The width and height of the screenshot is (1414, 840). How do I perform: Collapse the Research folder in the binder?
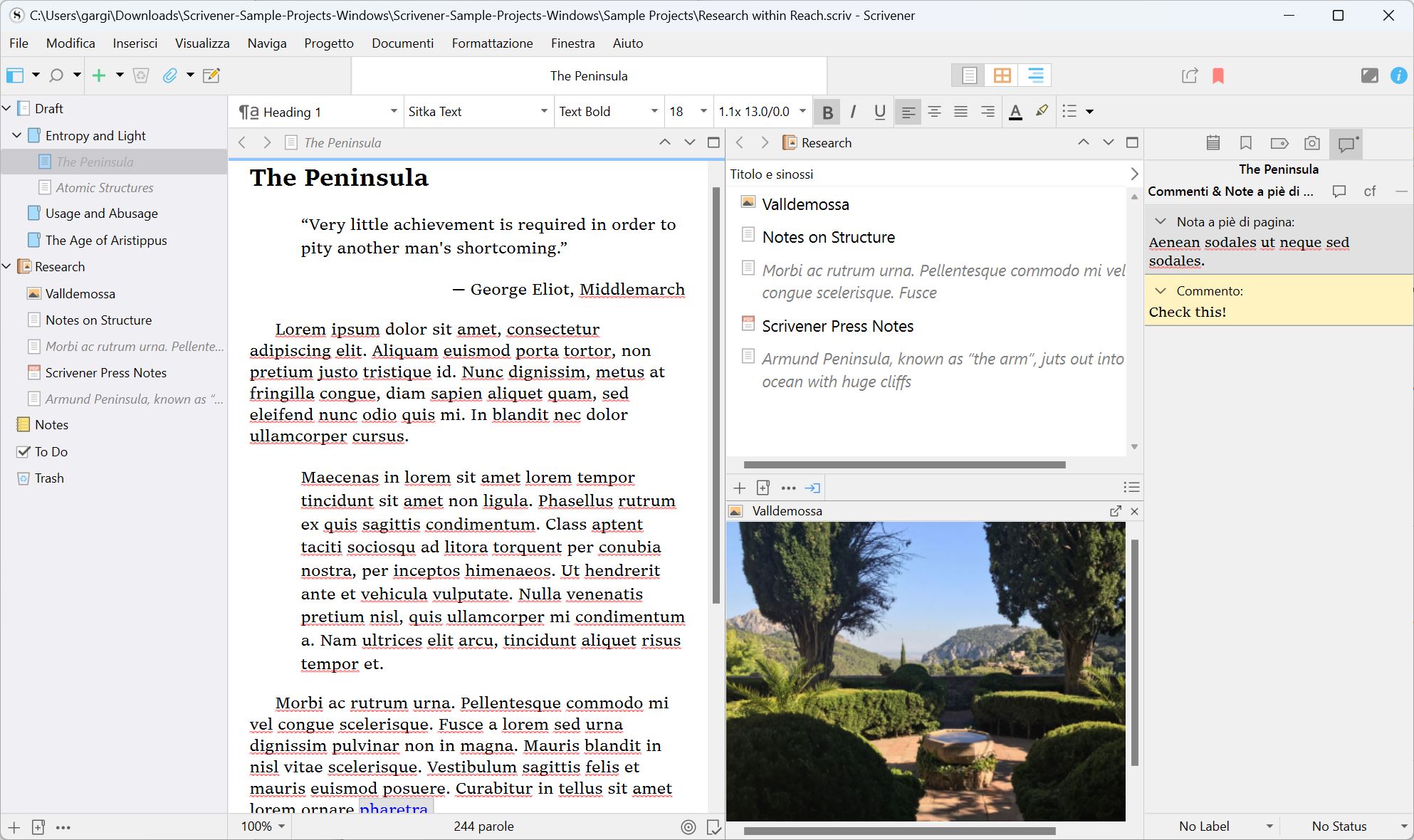click(x=7, y=266)
